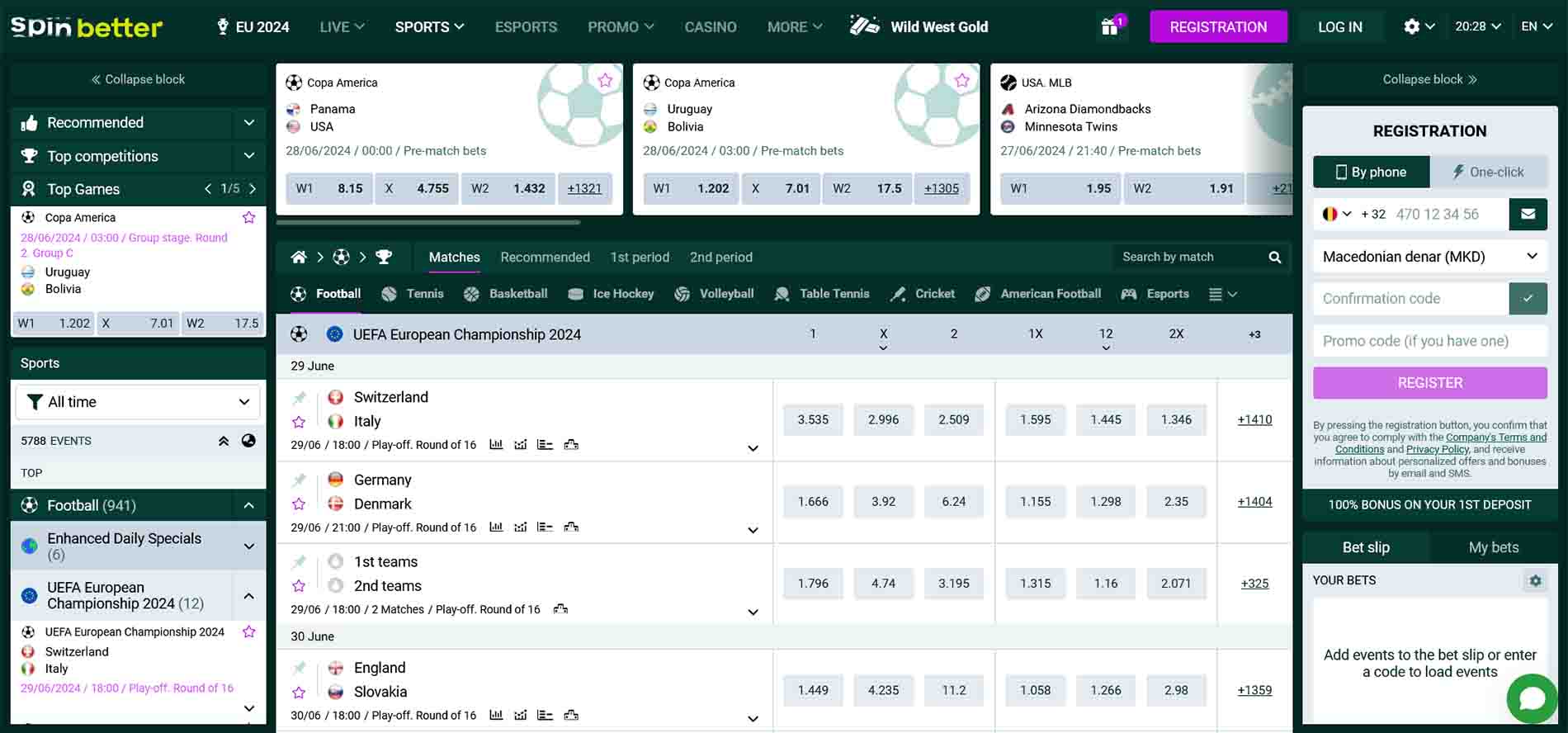The width and height of the screenshot is (1568, 733).
Task: Open +1410 more markets link
Action: coord(1254,419)
